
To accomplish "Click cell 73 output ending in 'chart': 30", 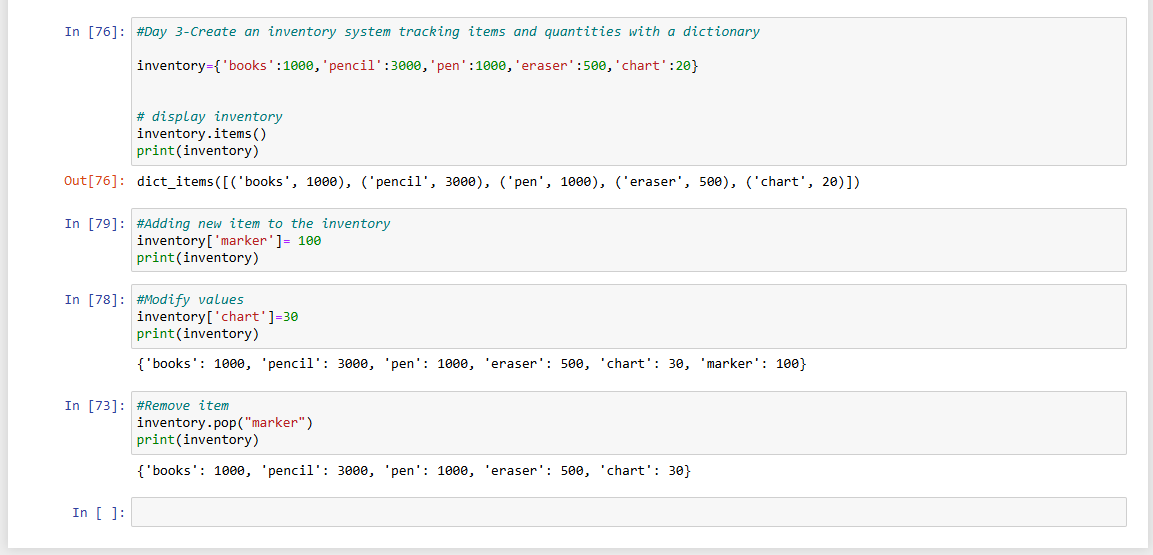I will point(414,470).
